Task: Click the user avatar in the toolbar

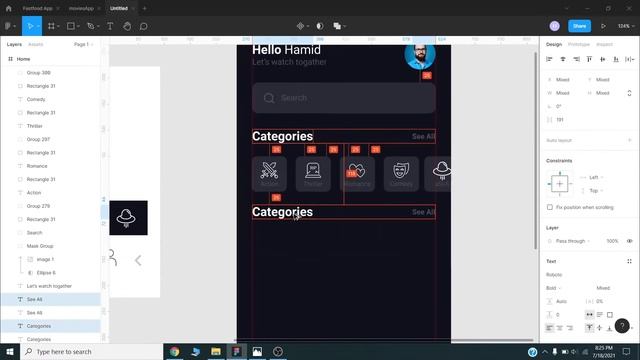Action: click(554, 26)
